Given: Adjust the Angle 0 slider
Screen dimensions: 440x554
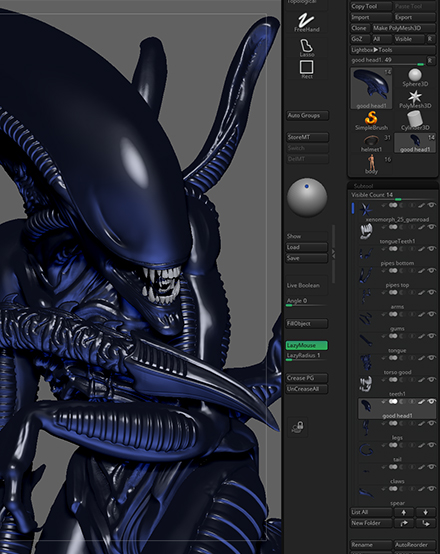Looking at the screenshot, I should pos(306,302).
